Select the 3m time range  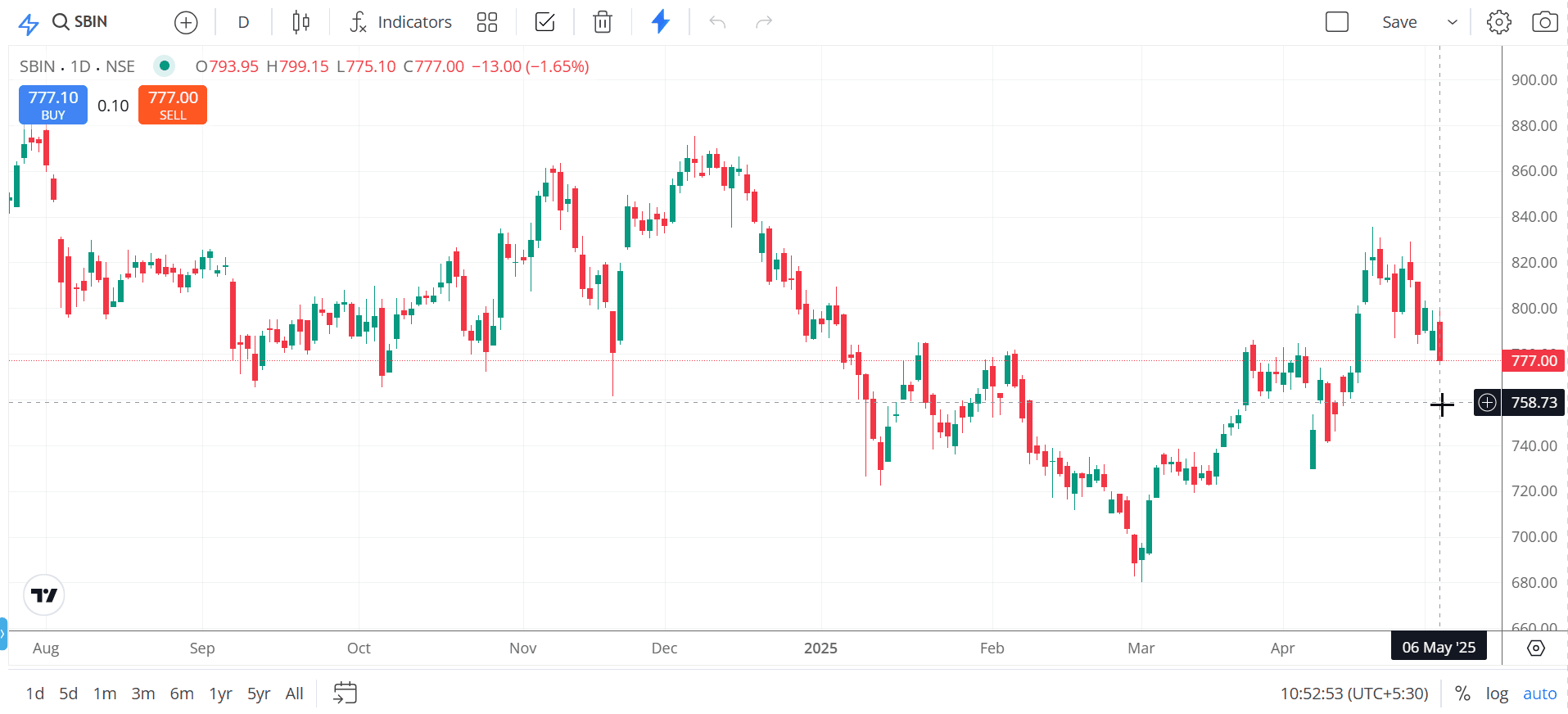(143, 694)
